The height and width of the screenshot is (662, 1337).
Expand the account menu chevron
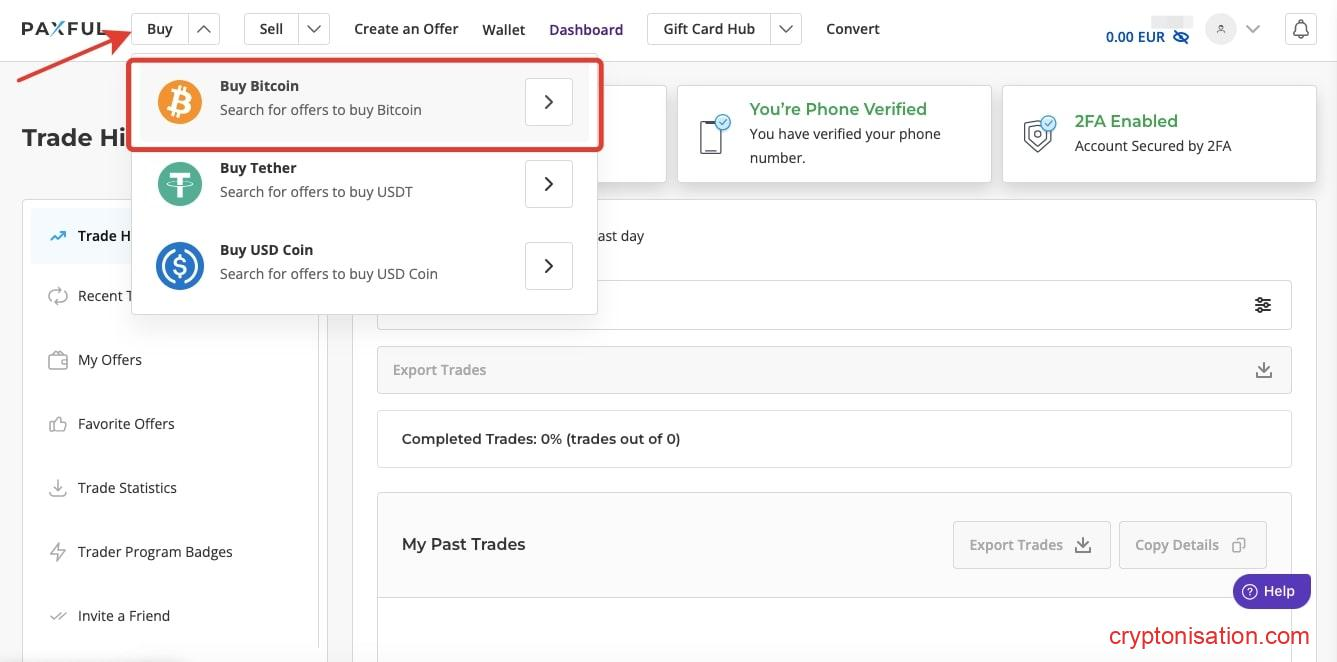point(1252,30)
